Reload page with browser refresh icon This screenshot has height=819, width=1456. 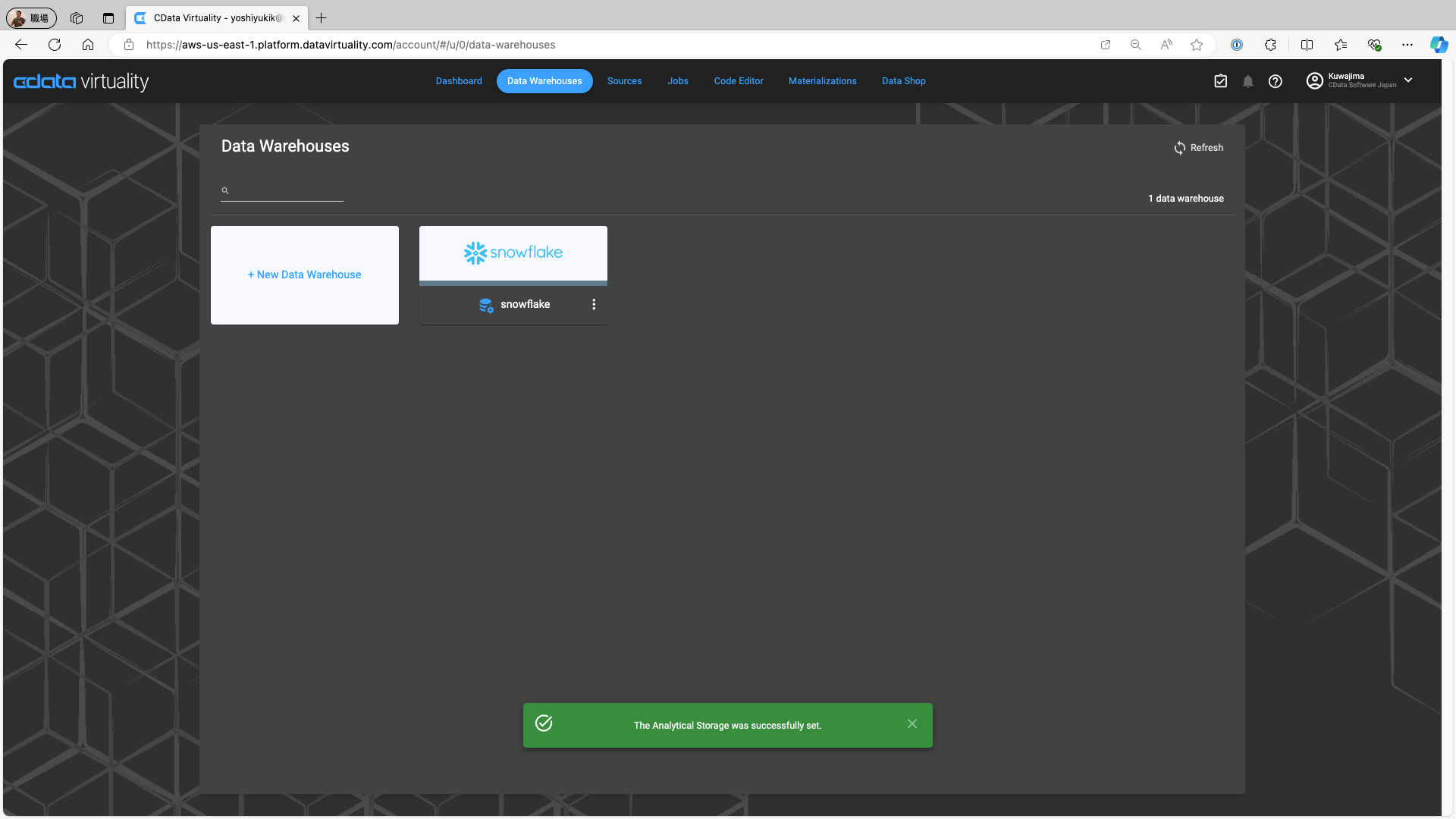tap(55, 45)
